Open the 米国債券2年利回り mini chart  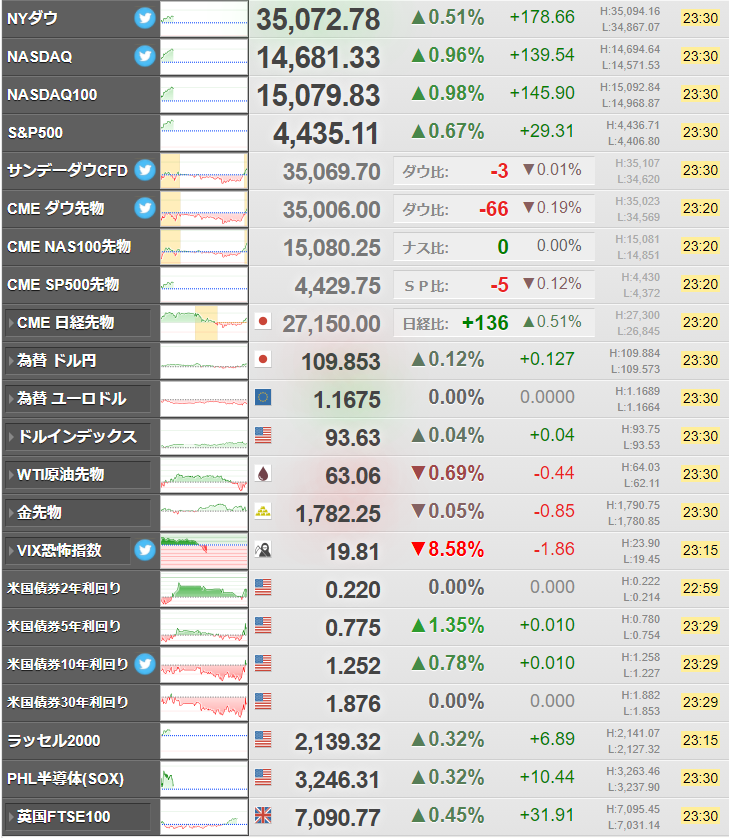tap(204, 588)
